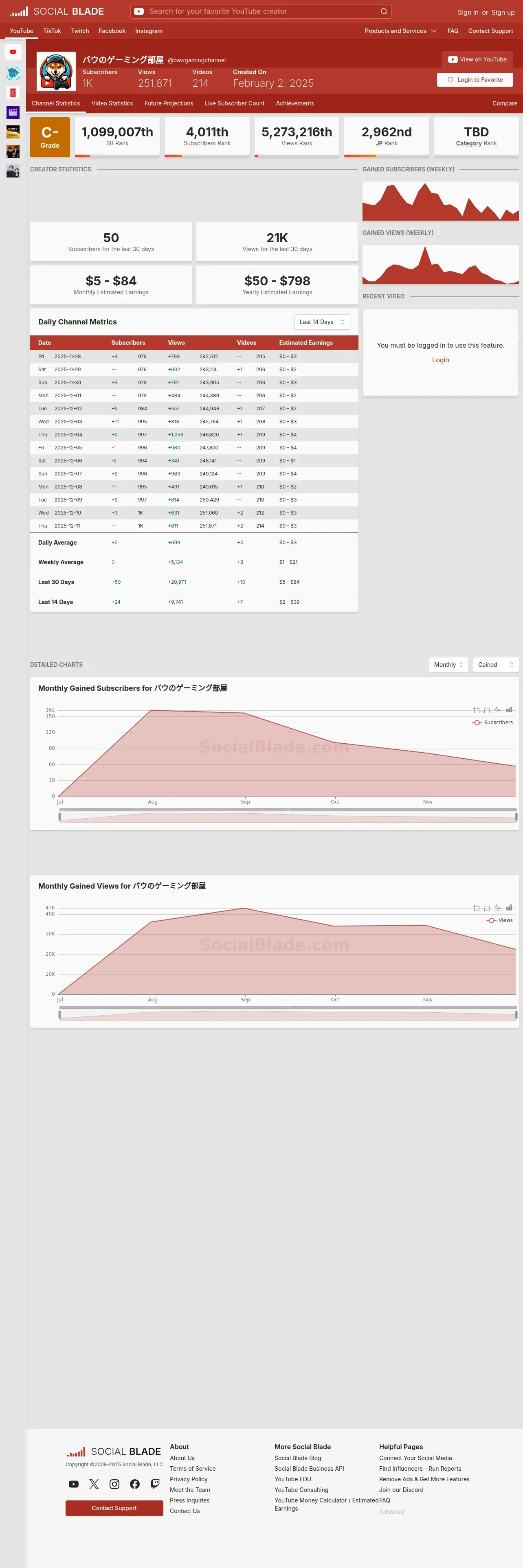The width and height of the screenshot is (523, 1568).
Task: Click the zoom area icon on subscribers chart
Action: [x=476, y=710]
